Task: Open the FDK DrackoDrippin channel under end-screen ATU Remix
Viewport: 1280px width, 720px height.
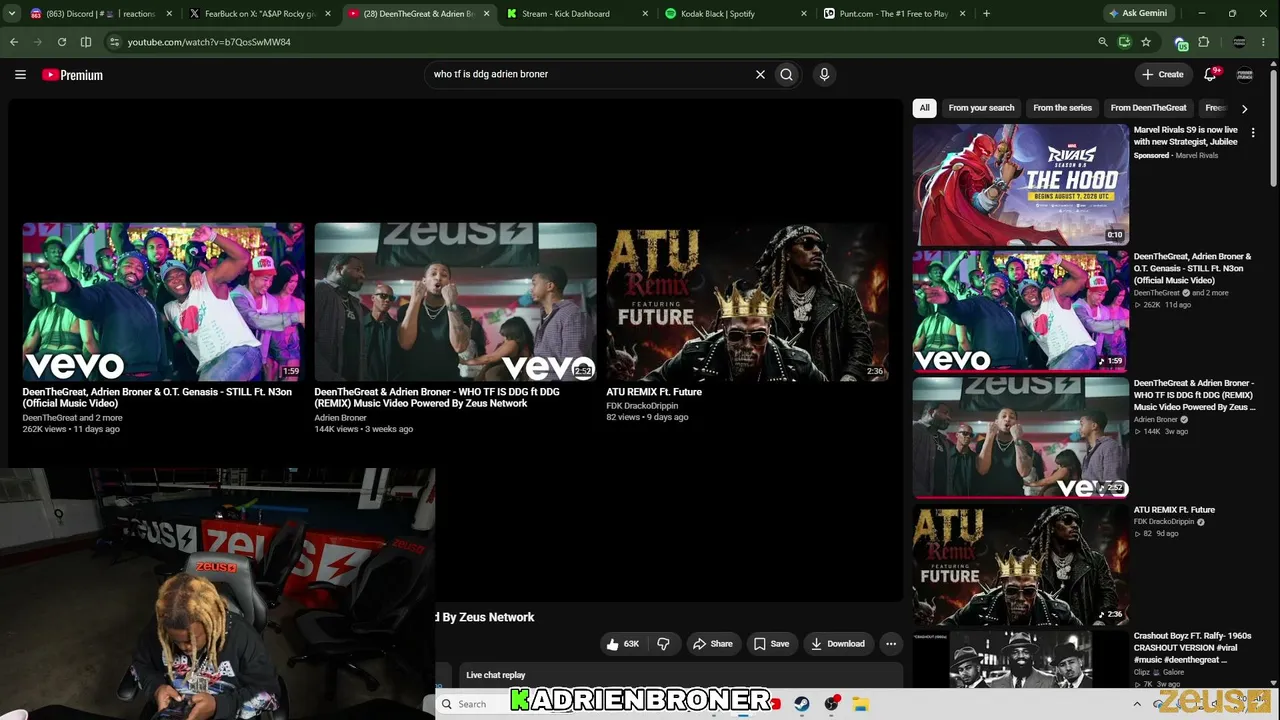Action: pyautogui.click(x=642, y=405)
